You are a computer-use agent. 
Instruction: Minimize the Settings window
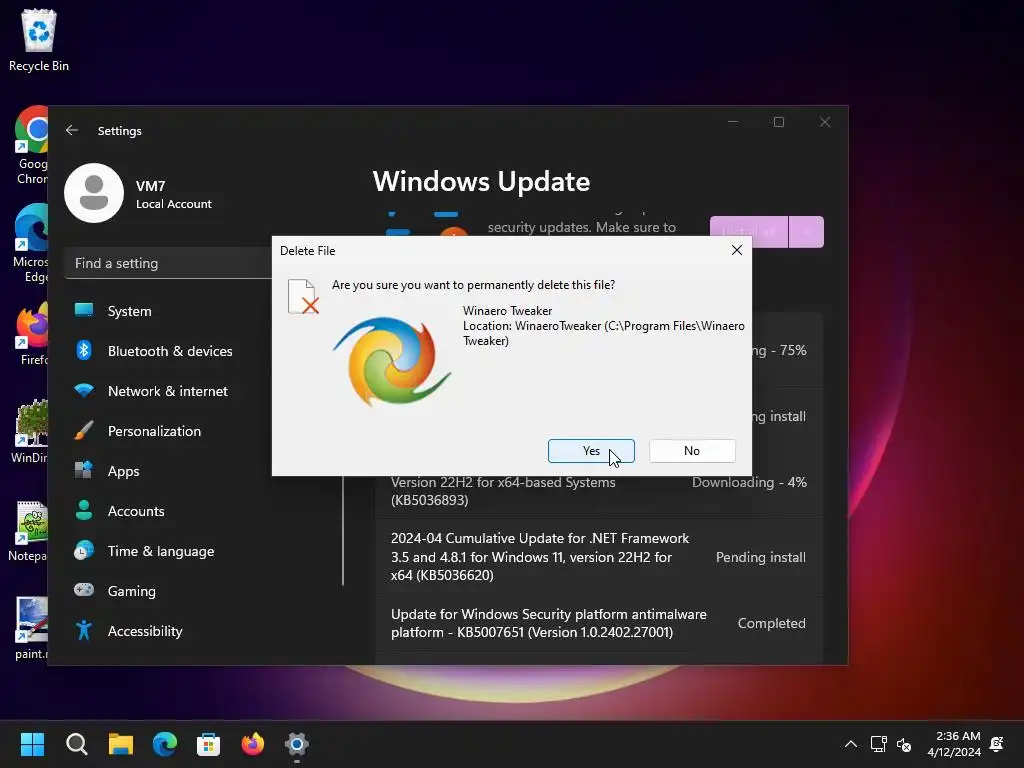733,122
